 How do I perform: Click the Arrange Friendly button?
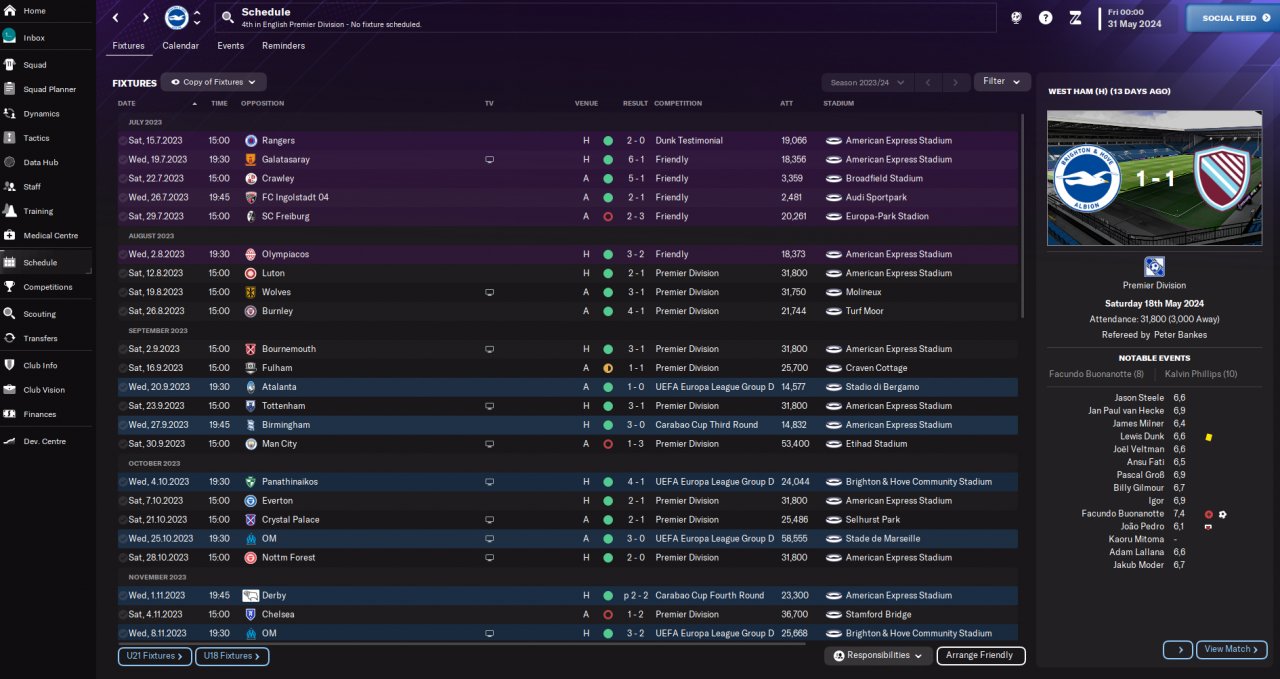pos(981,656)
